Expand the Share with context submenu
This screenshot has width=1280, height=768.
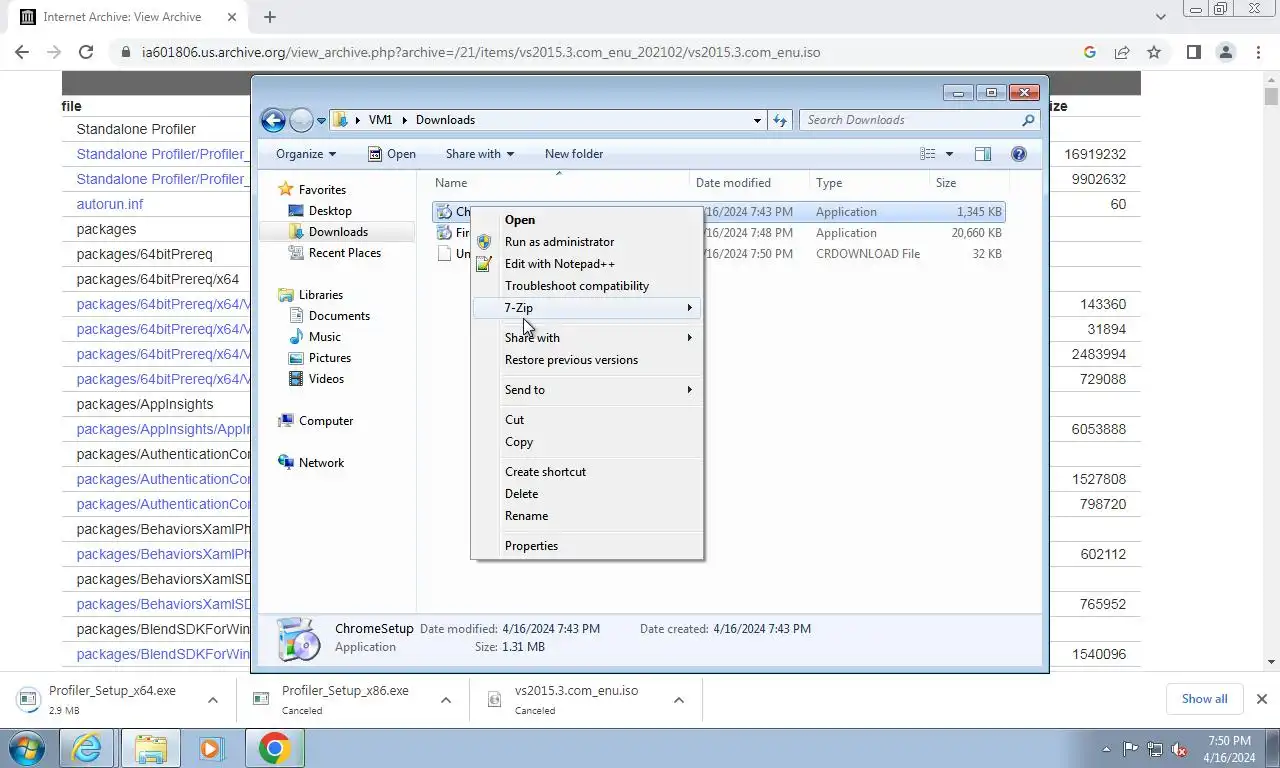(x=587, y=338)
